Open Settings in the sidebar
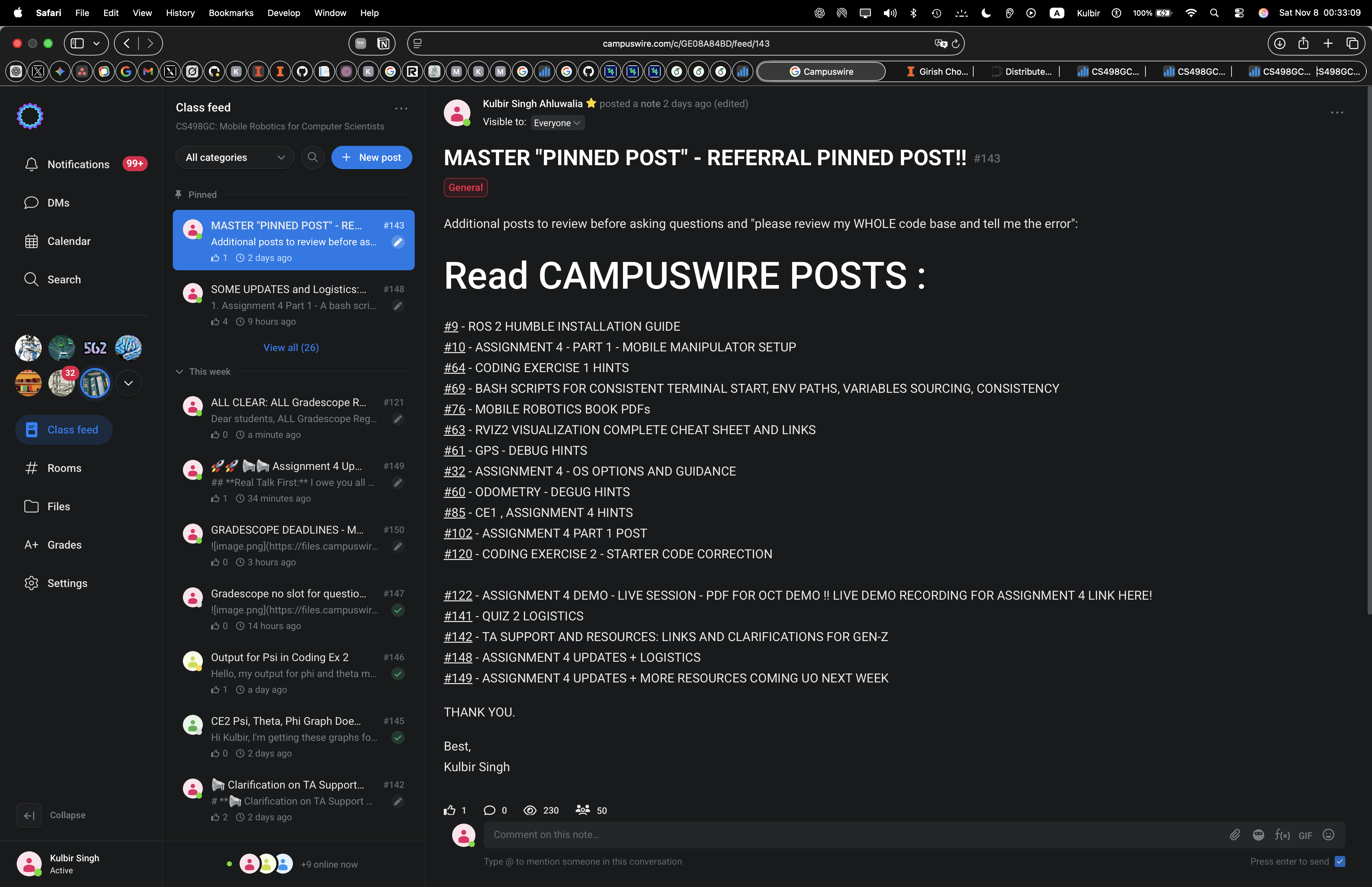The height and width of the screenshot is (887, 1372). click(56, 583)
